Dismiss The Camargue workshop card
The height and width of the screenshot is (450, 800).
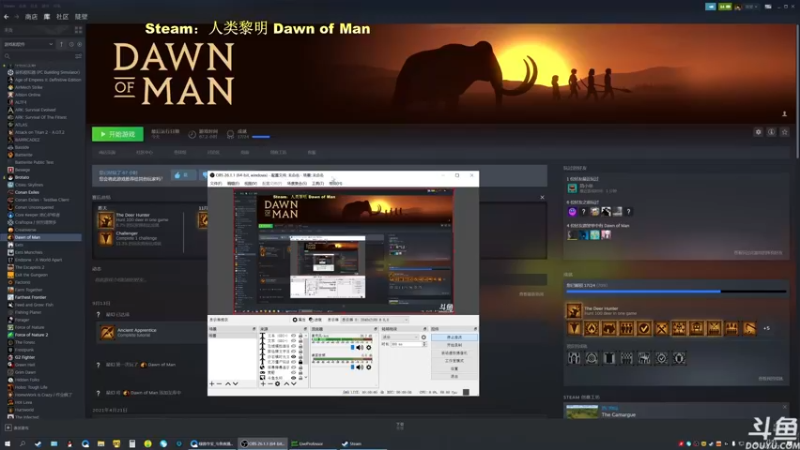(x=785, y=407)
